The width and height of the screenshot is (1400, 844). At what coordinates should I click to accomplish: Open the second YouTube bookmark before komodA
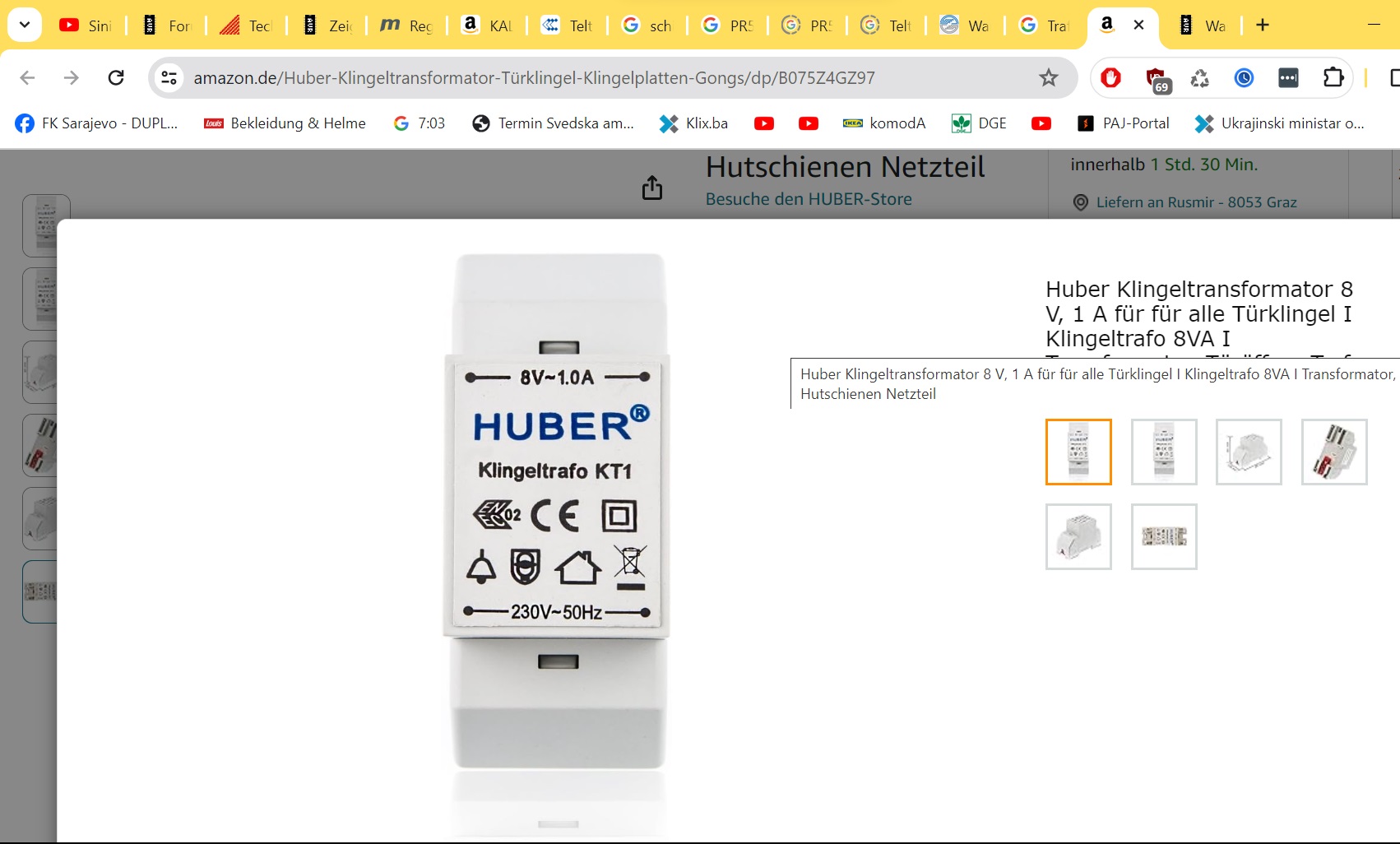pos(809,123)
